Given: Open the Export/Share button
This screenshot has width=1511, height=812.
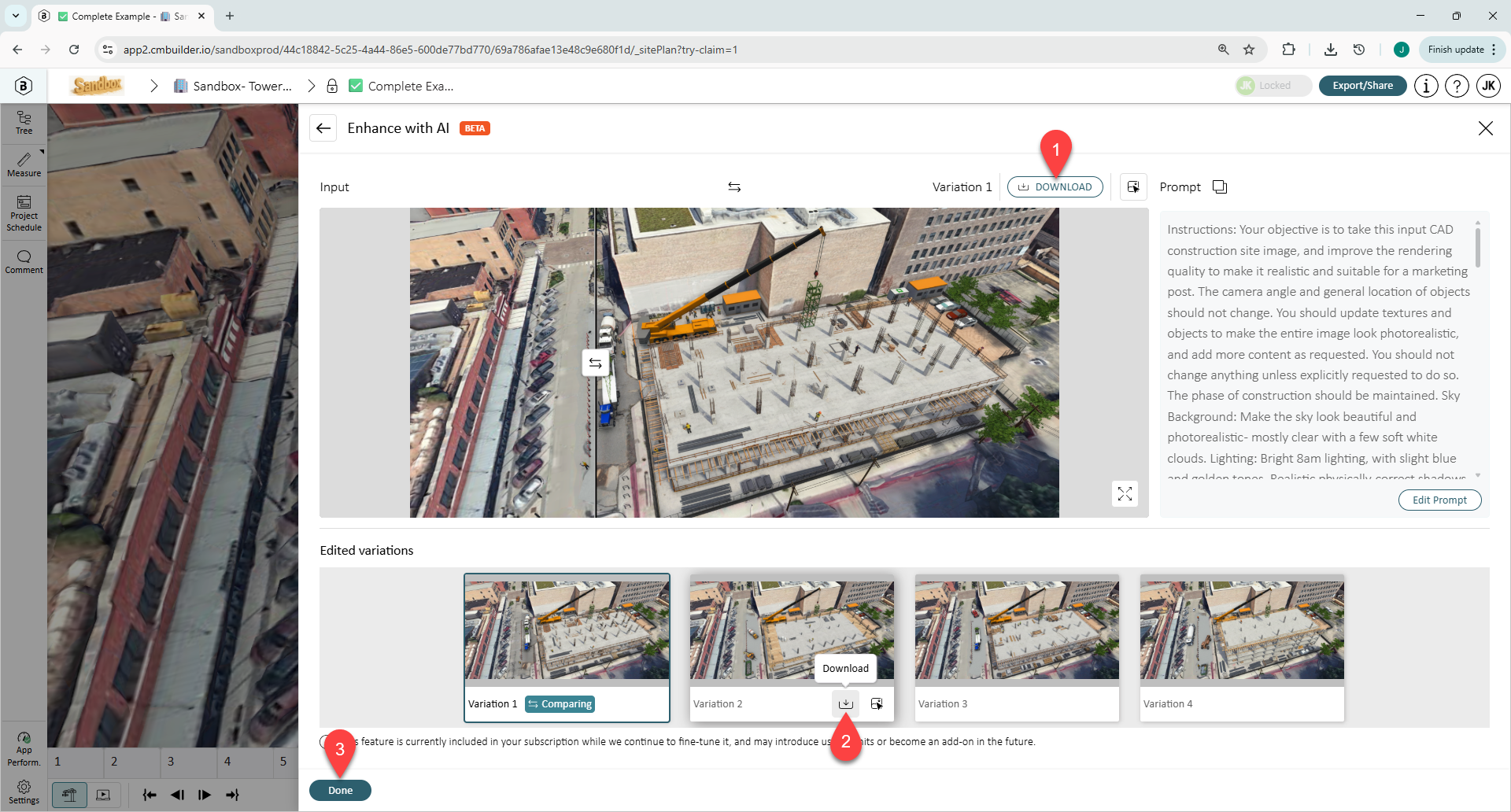Looking at the screenshot, I should click(x=1362, y=86).
